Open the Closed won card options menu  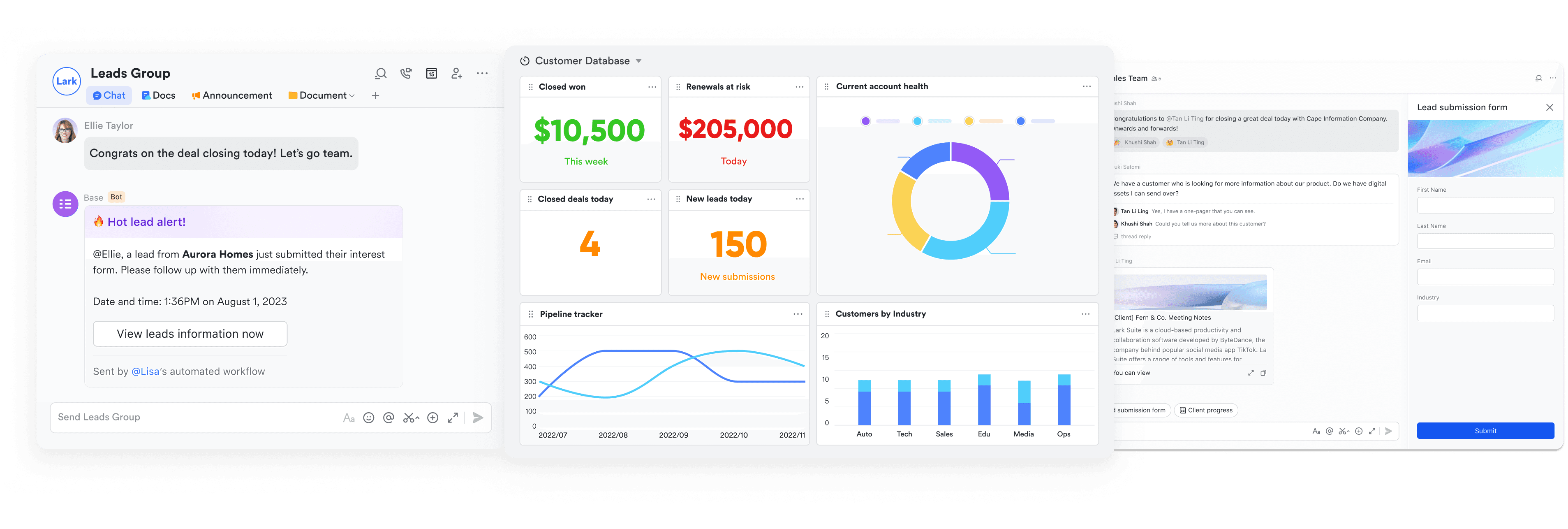(x=652, y=87)
